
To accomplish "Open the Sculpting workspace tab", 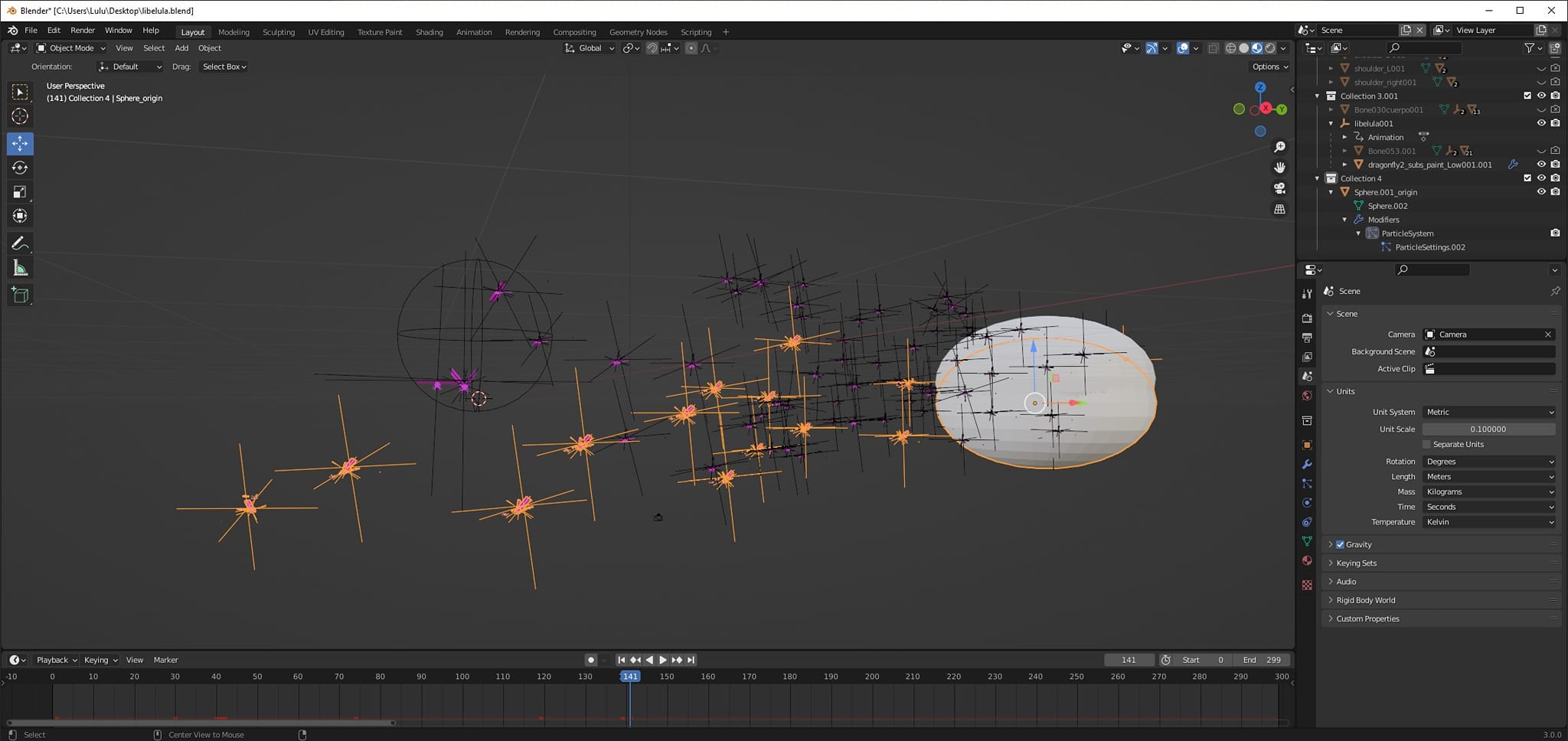I will coord(279,32).
